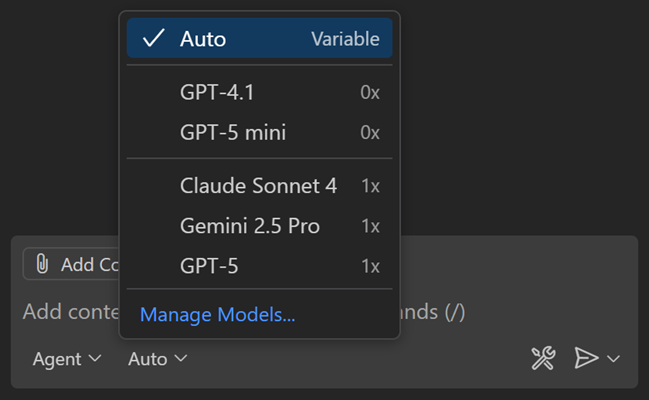Click the chevron next to Agent
The width and height of the screenshot is (649, 400).
(96, 359)
